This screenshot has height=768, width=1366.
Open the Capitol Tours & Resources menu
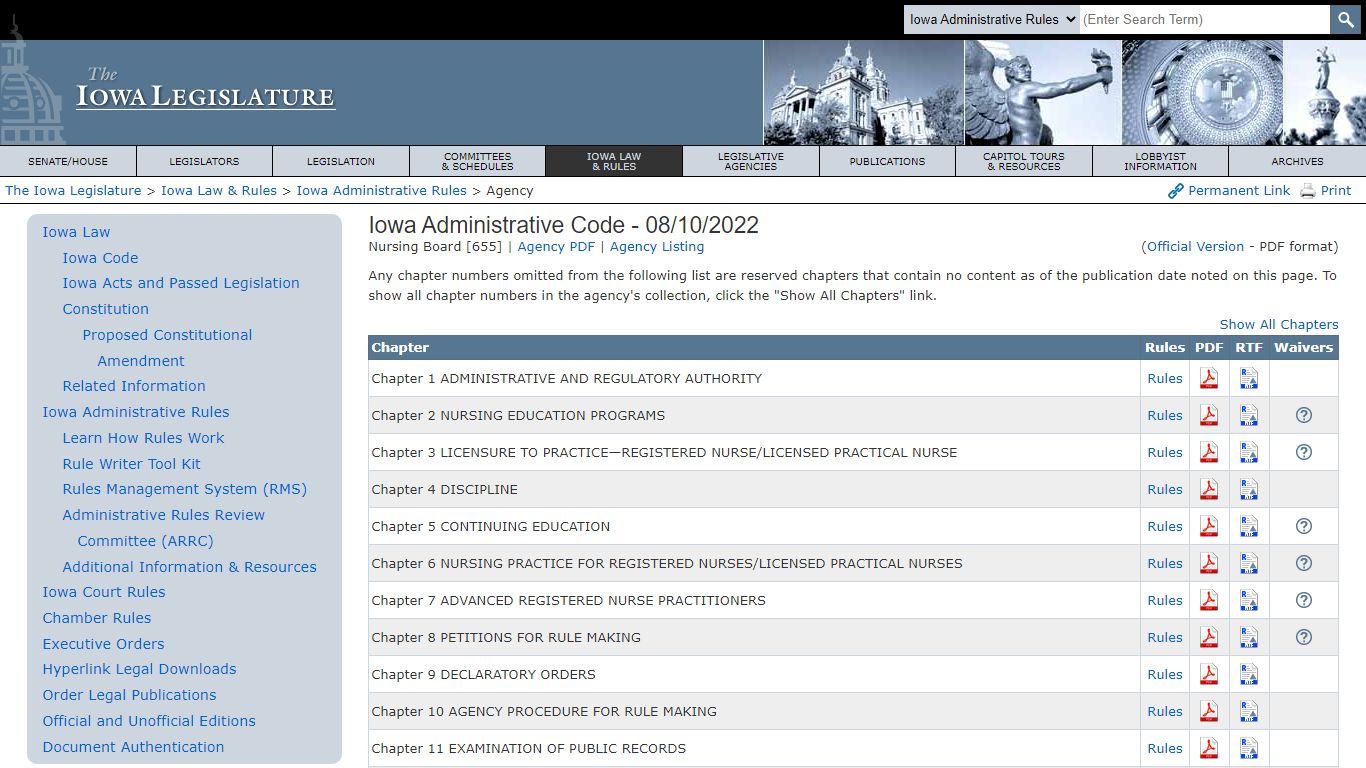(x=1024, y=161)
